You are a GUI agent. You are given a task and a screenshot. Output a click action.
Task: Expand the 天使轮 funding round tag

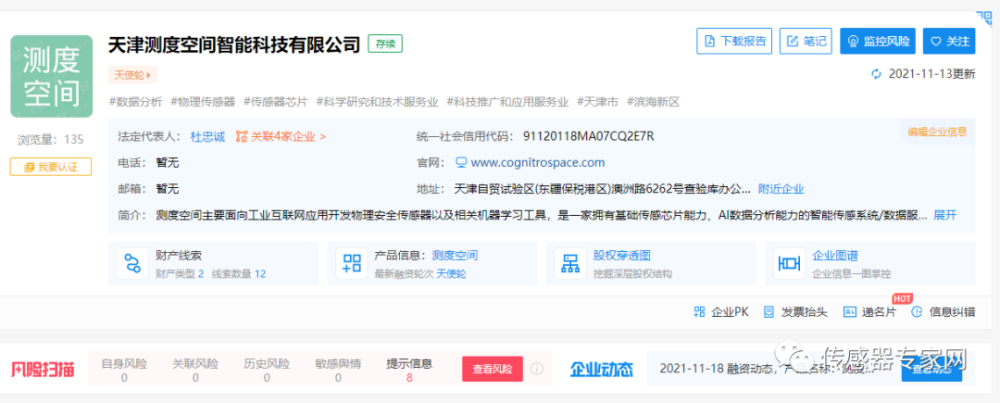coord(133,74)
